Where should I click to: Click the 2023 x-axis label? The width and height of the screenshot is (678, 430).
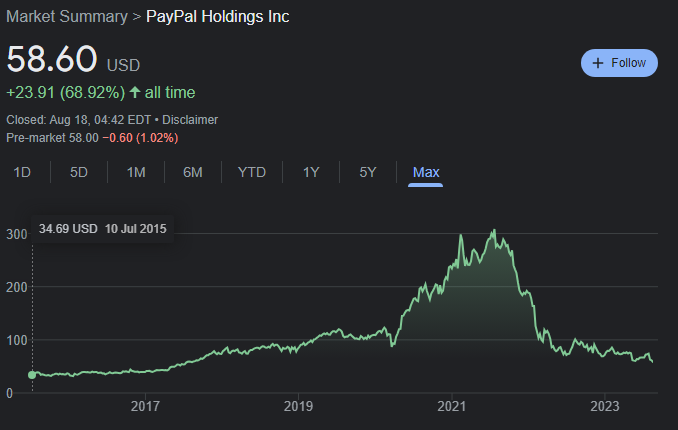click(x=605, y=406)
